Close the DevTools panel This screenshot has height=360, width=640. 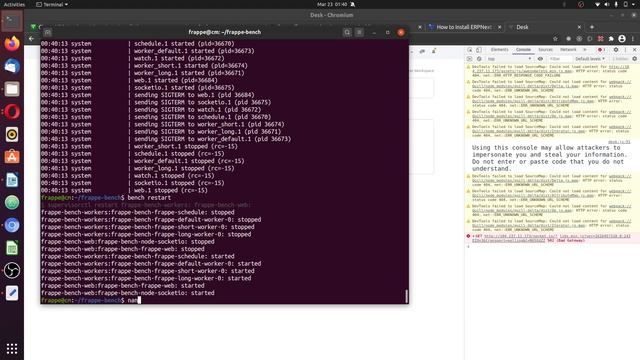click(x=635, y=50)
